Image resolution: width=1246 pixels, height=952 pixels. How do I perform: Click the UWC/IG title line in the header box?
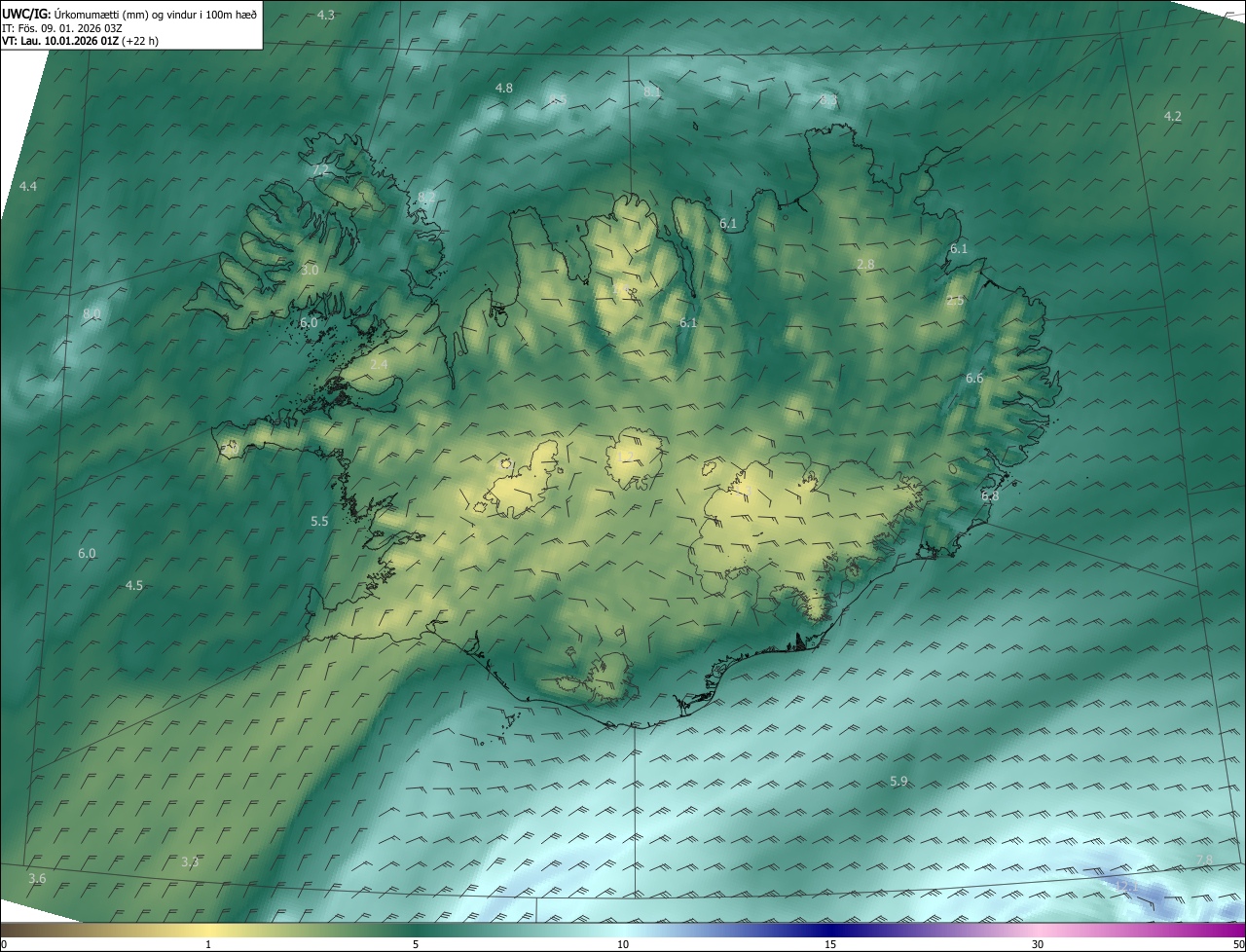[x=129, y=13]
